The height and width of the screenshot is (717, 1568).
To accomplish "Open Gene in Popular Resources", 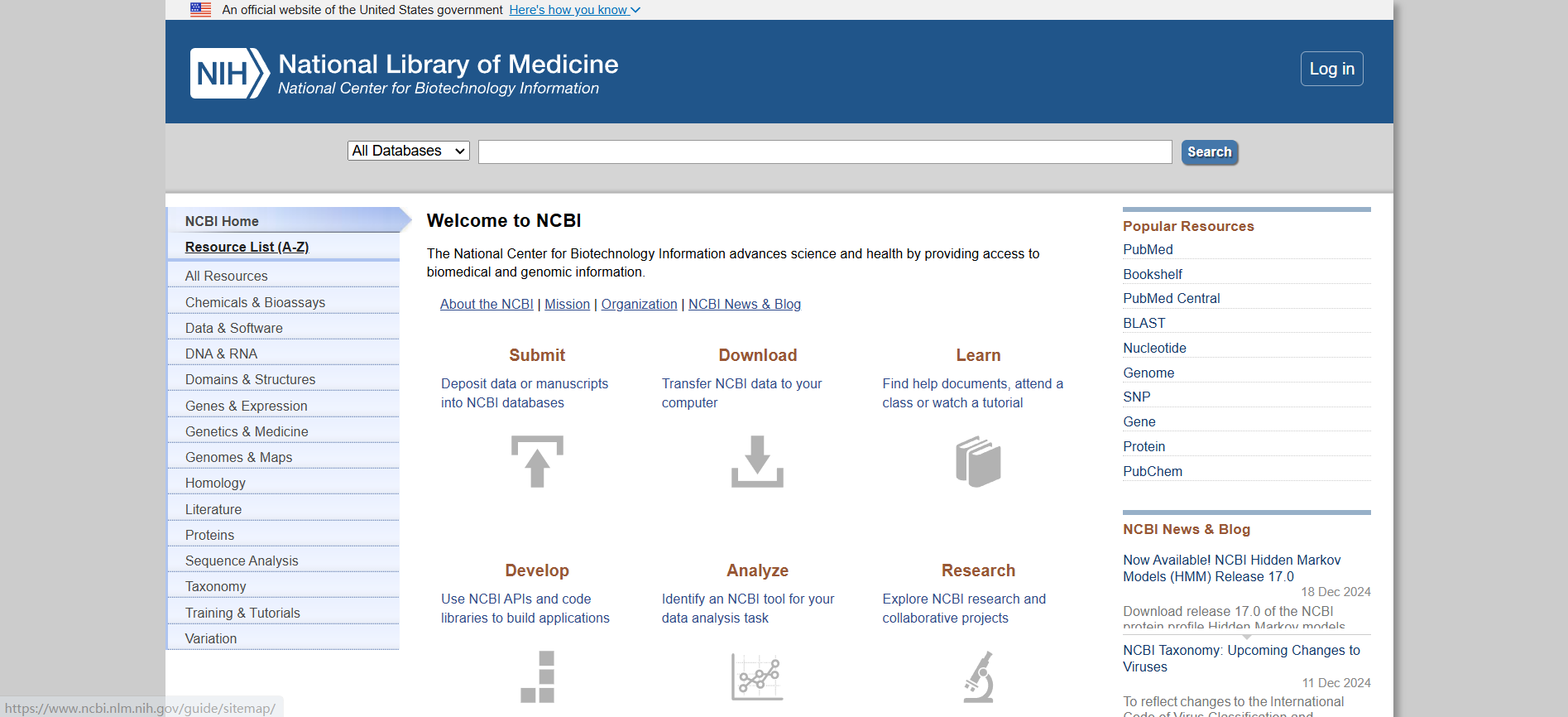I will coord(1139,421).
